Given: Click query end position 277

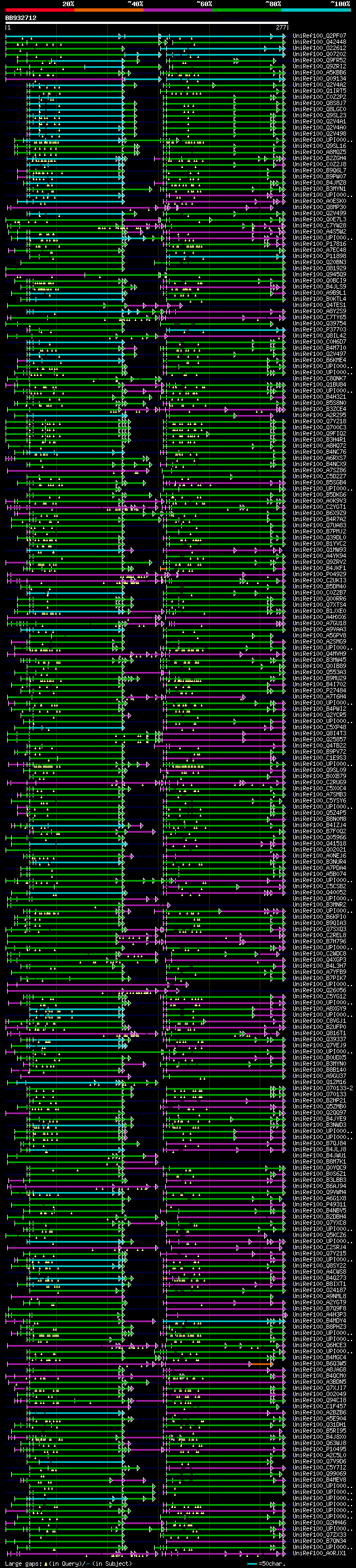Looking at the screenshot, I should click(x=280, y=27).
